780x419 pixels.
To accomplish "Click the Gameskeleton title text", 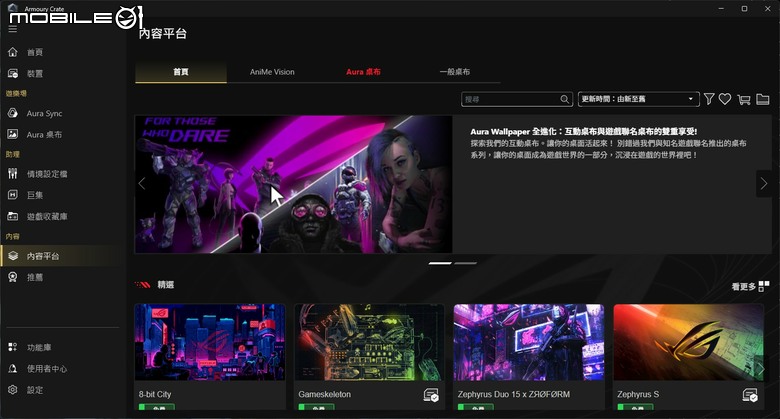I will coord(324,394).
